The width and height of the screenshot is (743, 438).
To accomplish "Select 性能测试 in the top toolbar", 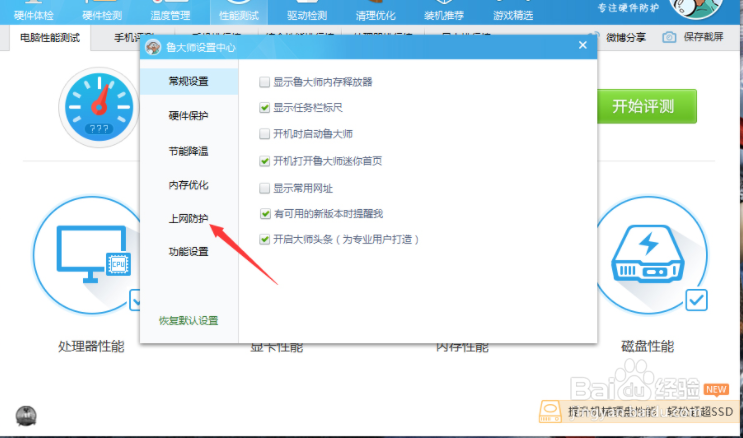I will click(x=239, y=12).
